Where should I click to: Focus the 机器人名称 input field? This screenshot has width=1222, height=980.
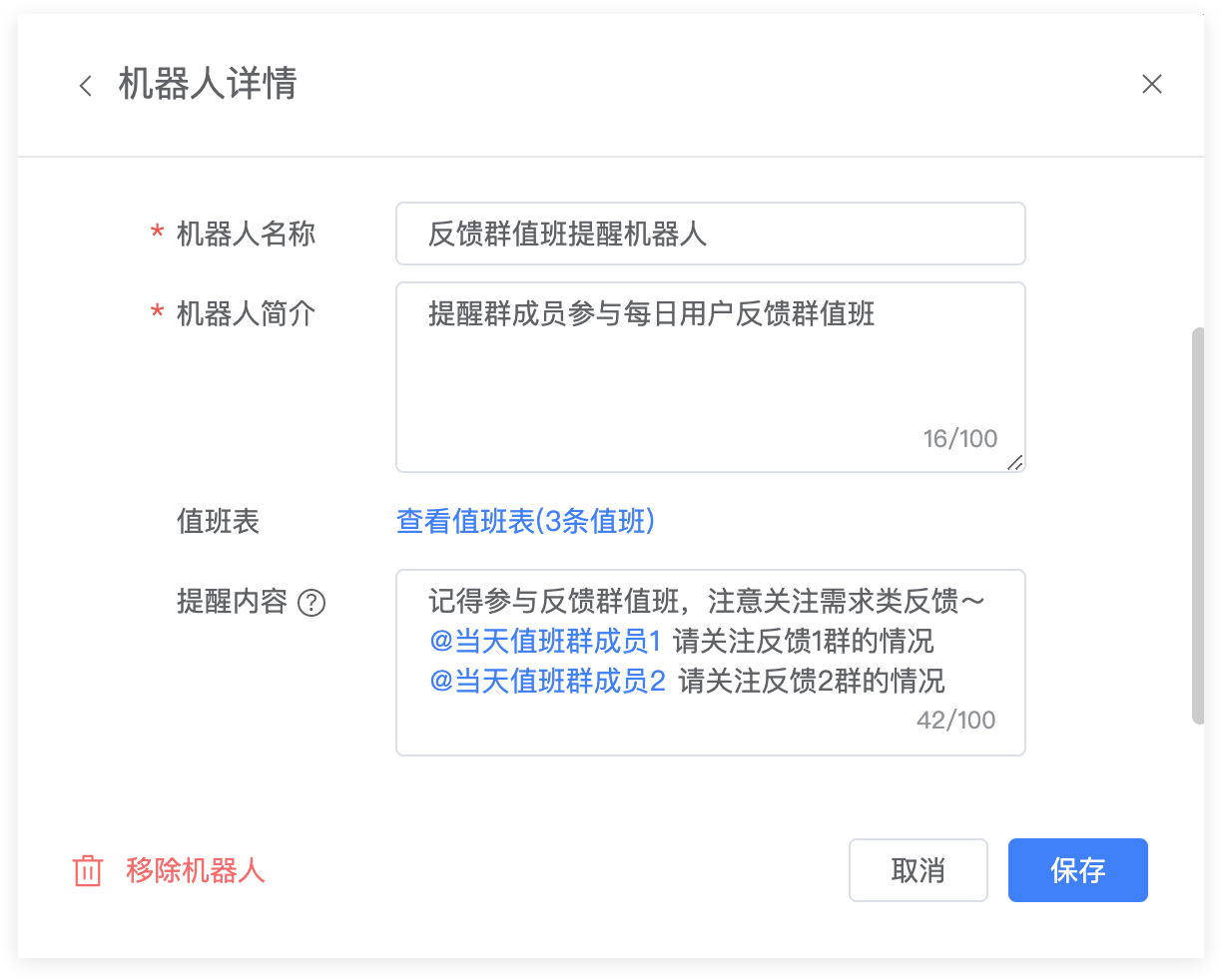coord(710,235)
